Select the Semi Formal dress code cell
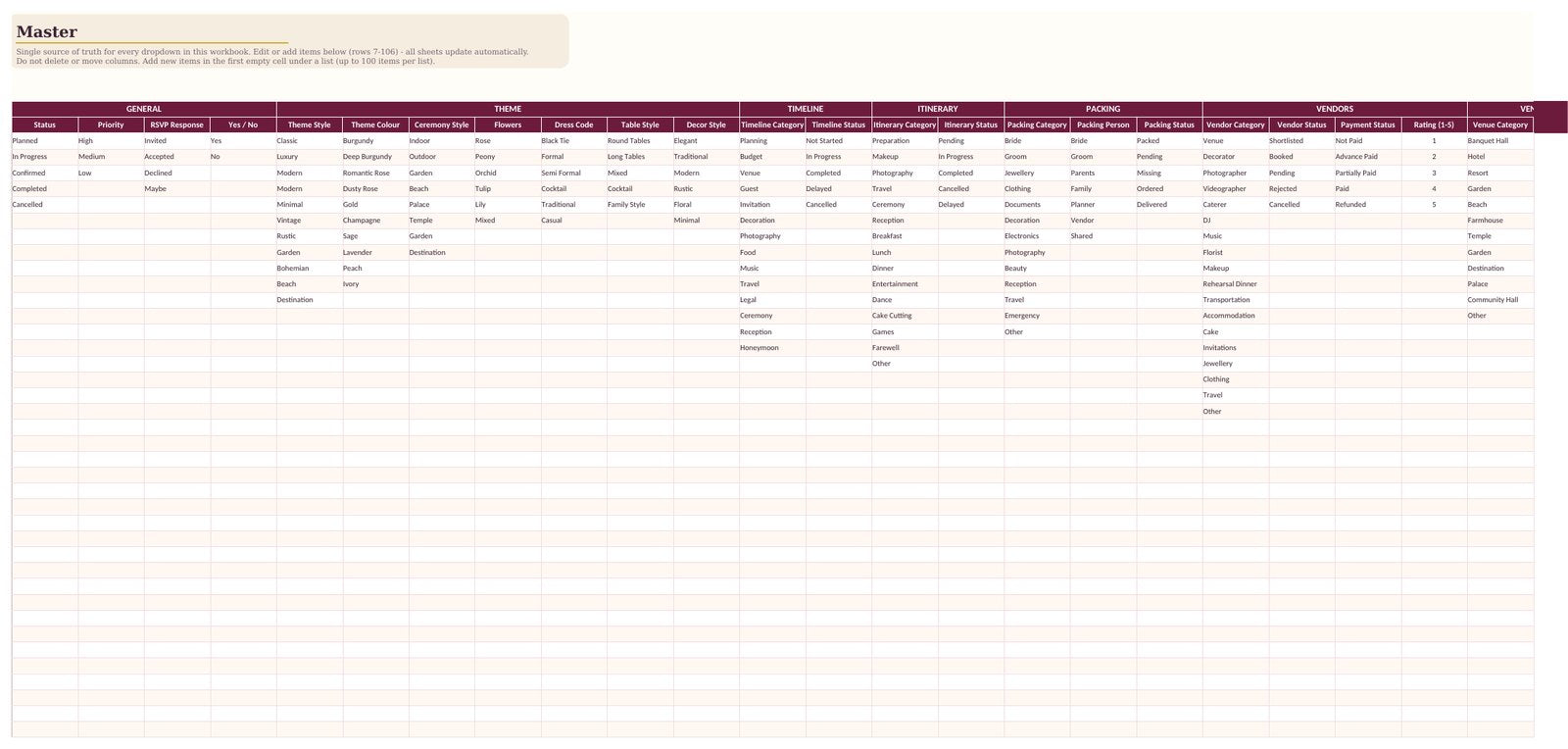Screen dimensions: 1568x749 573,174
